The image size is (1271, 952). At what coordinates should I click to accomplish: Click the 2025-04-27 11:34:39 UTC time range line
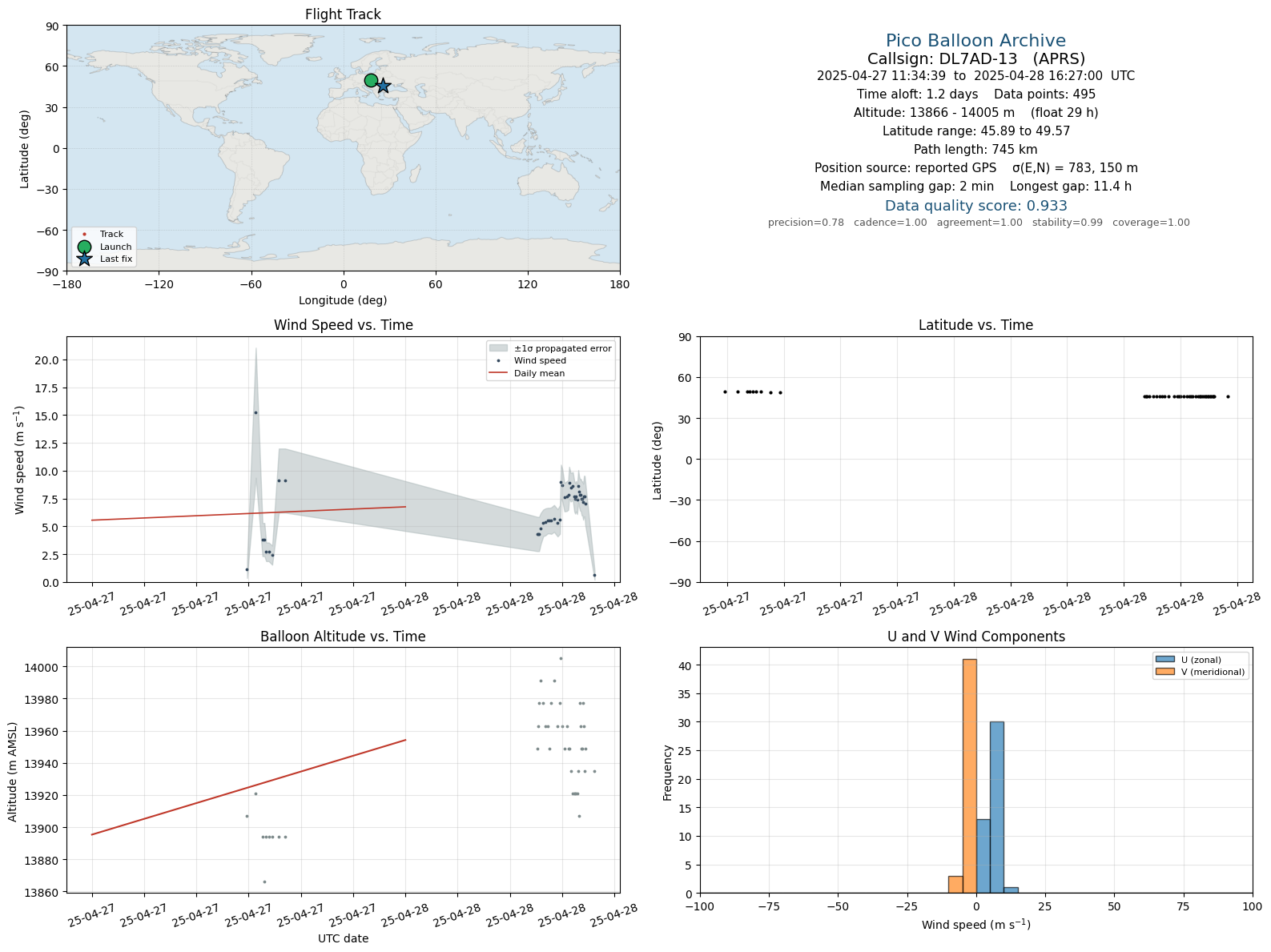975,76
